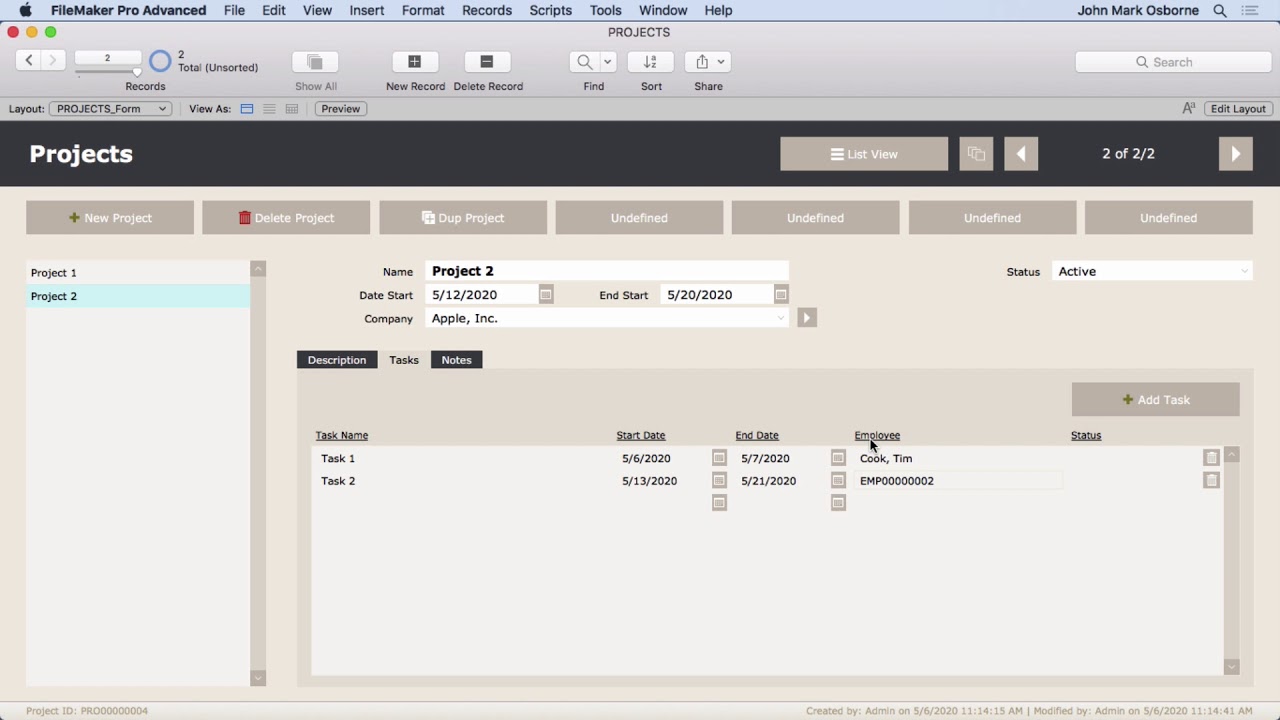Open the Share dropdown arrow
1280x720 pixels.
coord(721,62)
